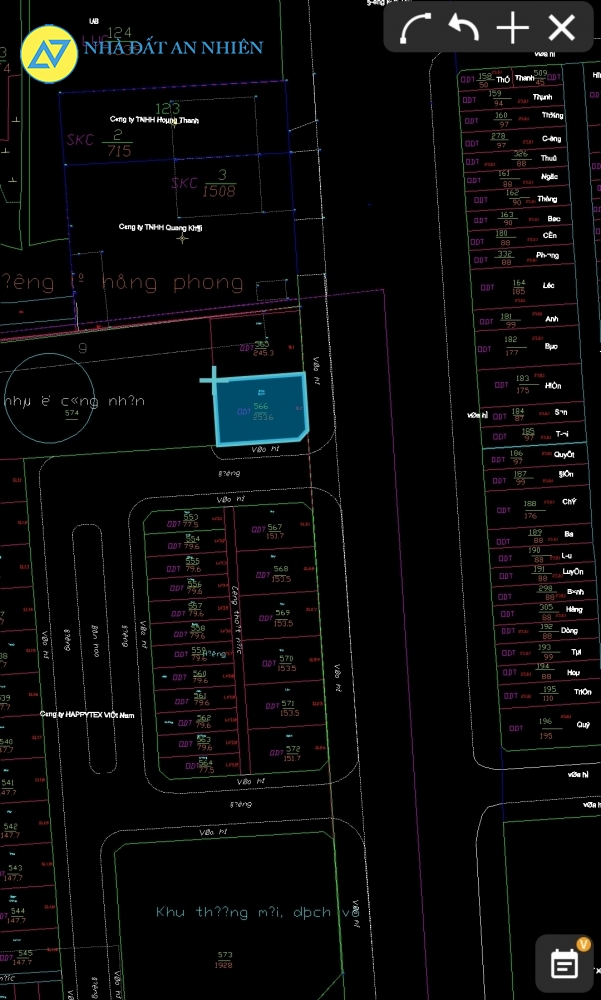Screen dimensions: 601x1000
Task: Select the curve drawing tool
Action: pyautogui.click(x=414, y=29)
